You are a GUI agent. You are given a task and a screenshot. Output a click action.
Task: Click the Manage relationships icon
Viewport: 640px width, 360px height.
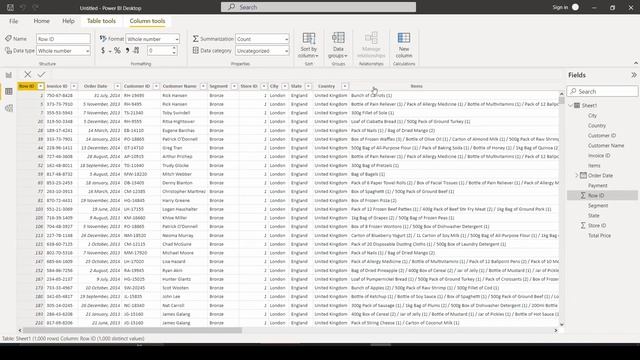point(371,38)
